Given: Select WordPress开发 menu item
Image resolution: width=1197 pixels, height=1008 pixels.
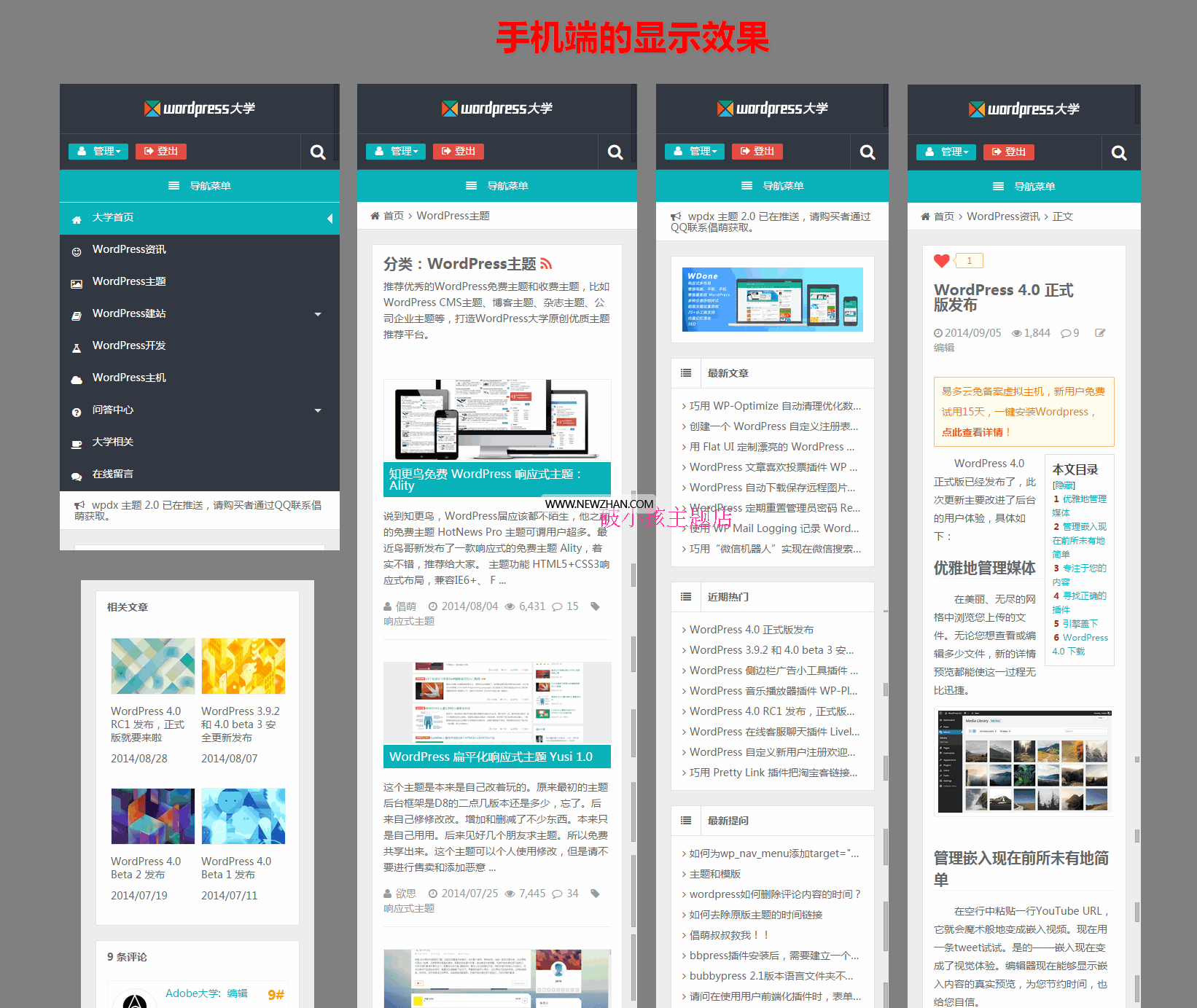Looking at the screenshot, I should pos(200,346).
